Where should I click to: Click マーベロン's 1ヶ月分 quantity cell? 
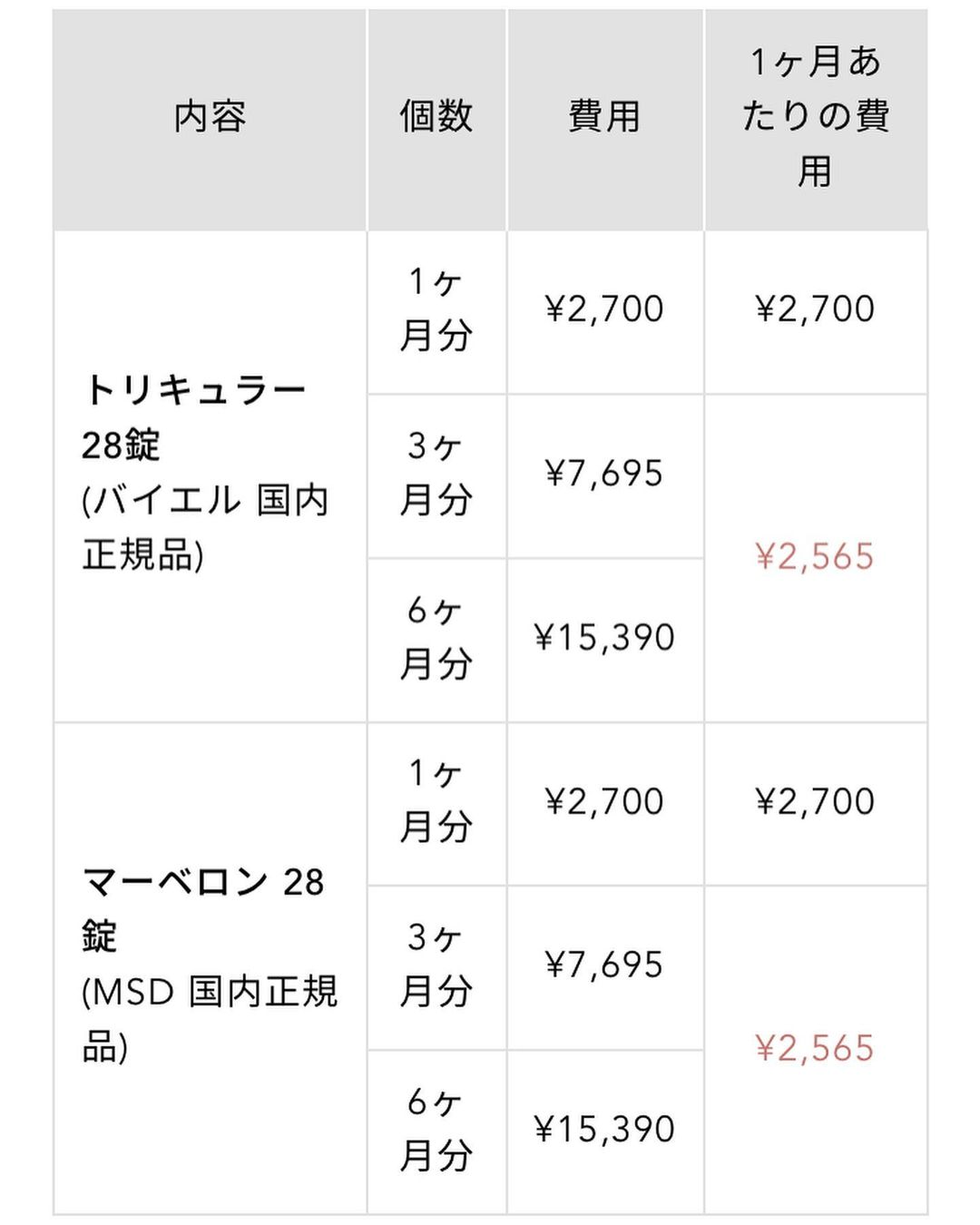pos(436,801)
